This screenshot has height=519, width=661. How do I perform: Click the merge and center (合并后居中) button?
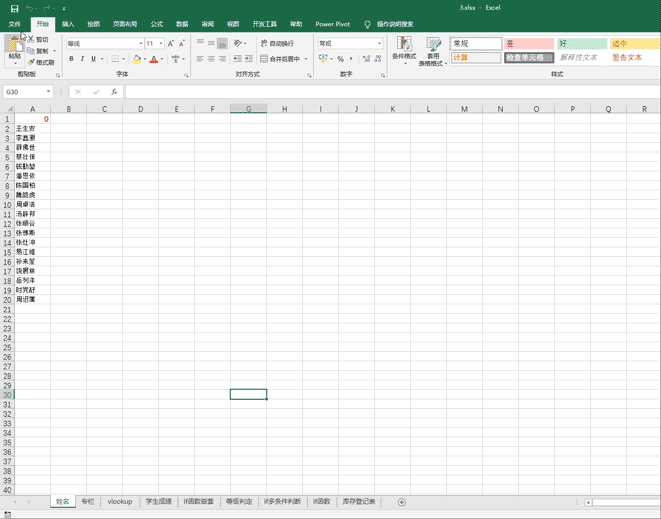coord(280,59)
